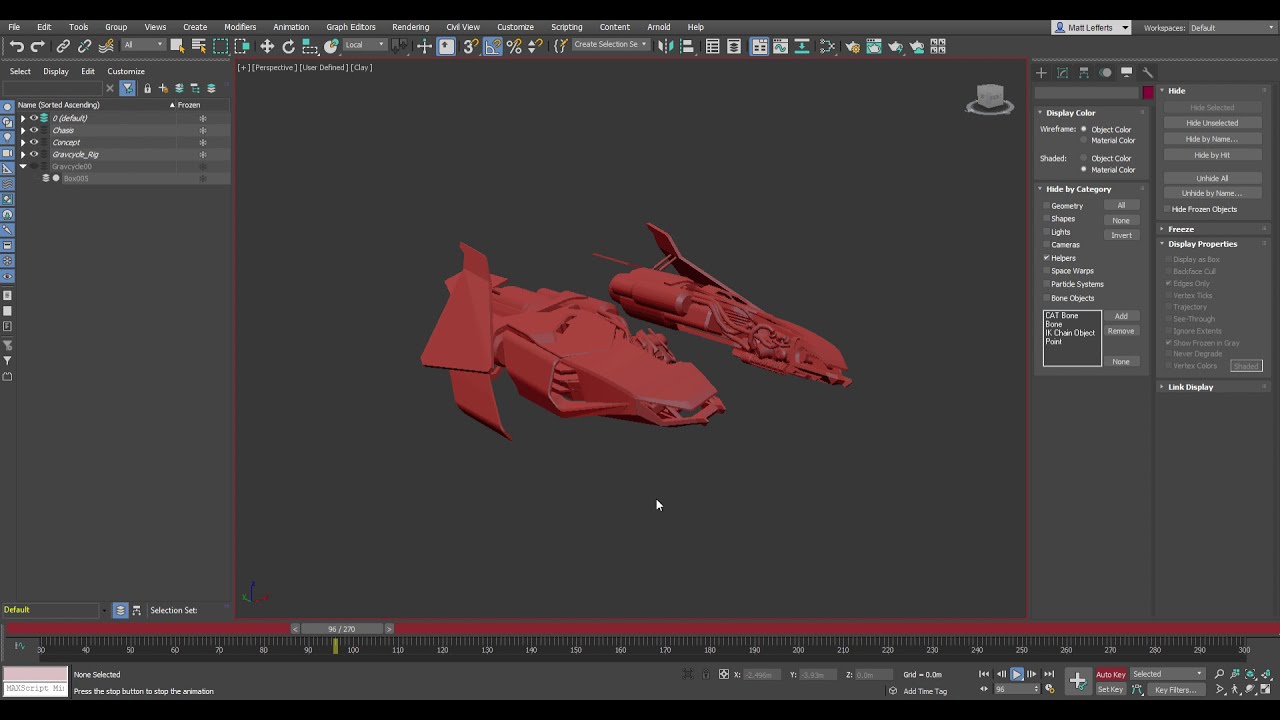Click the Hide by Name button

coord(1212,139)
